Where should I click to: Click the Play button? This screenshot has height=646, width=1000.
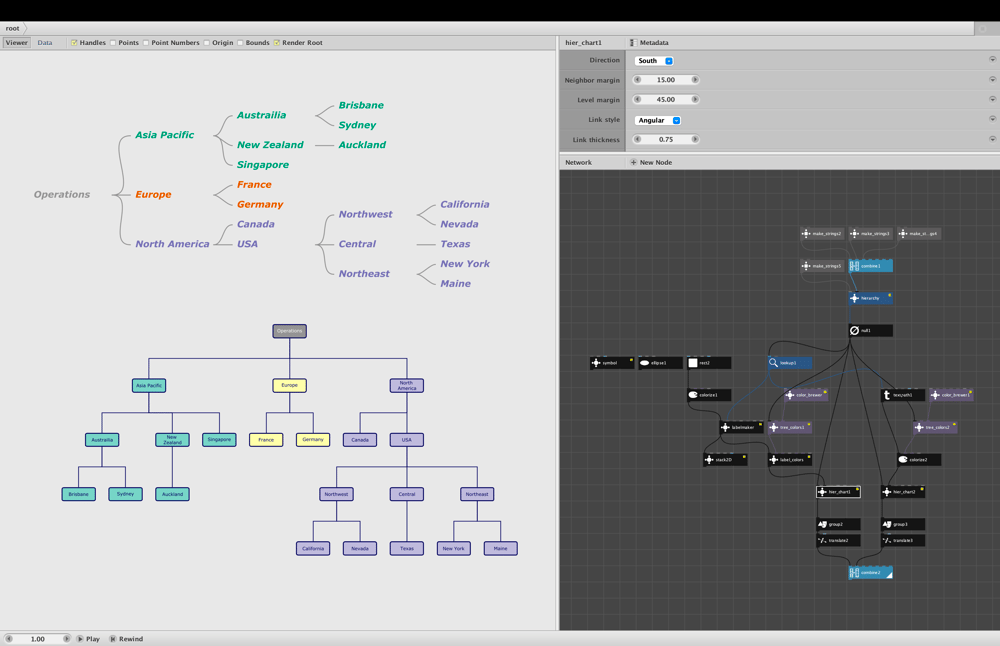tap(89, 638)
